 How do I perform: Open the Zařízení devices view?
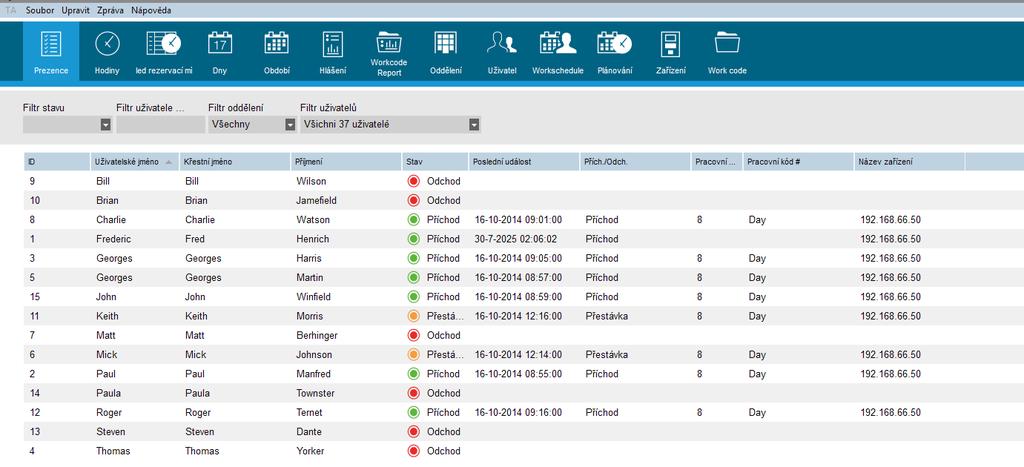671,52
